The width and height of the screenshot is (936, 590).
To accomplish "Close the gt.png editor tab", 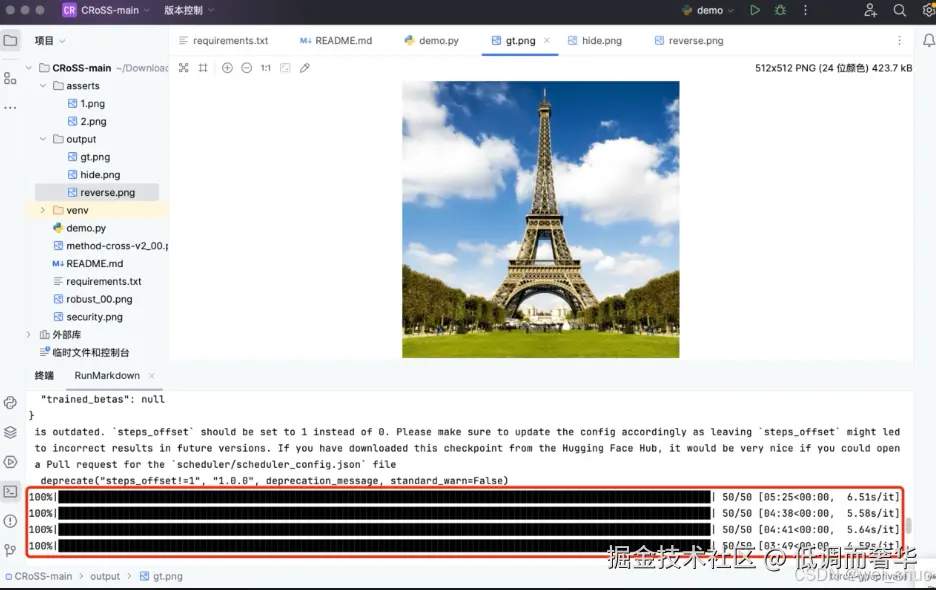I will click(547, 41).
